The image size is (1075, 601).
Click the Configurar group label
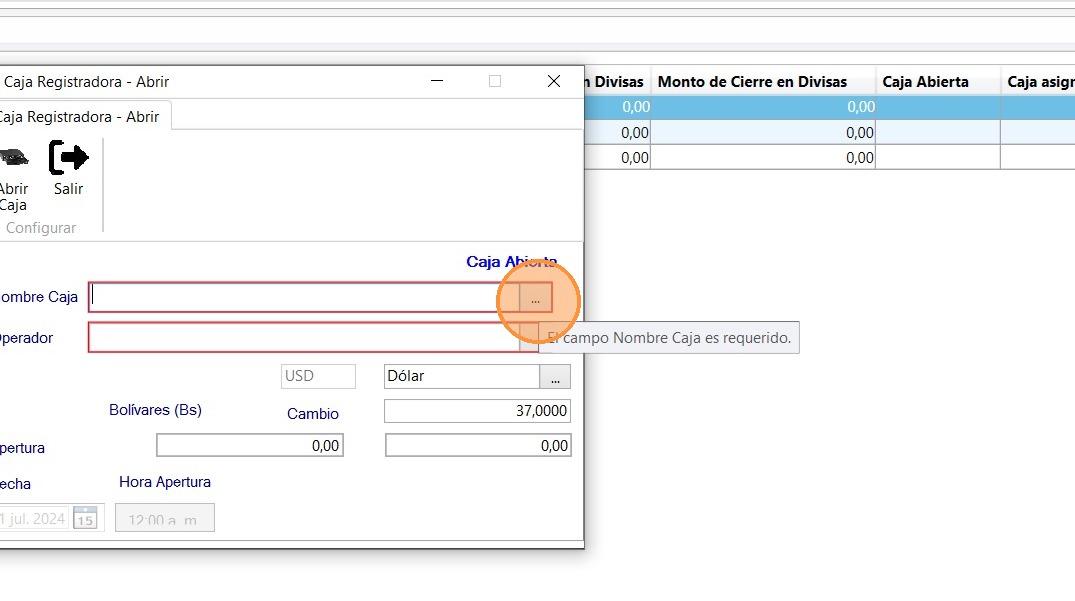(x=41, y=228)
